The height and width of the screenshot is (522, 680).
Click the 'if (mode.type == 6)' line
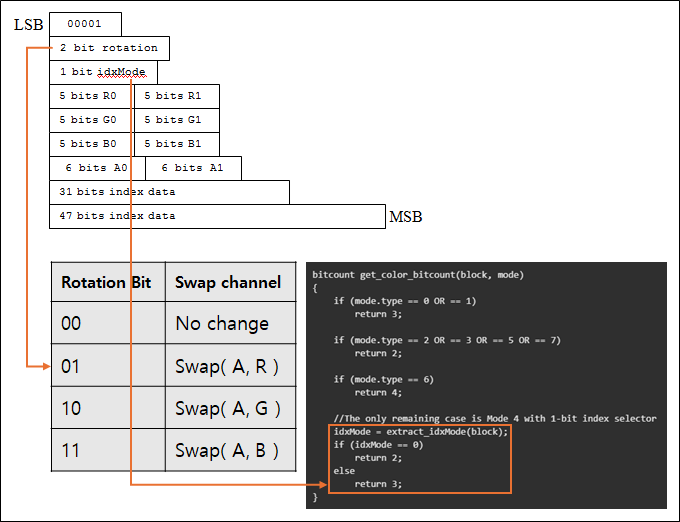pos(383,379)
